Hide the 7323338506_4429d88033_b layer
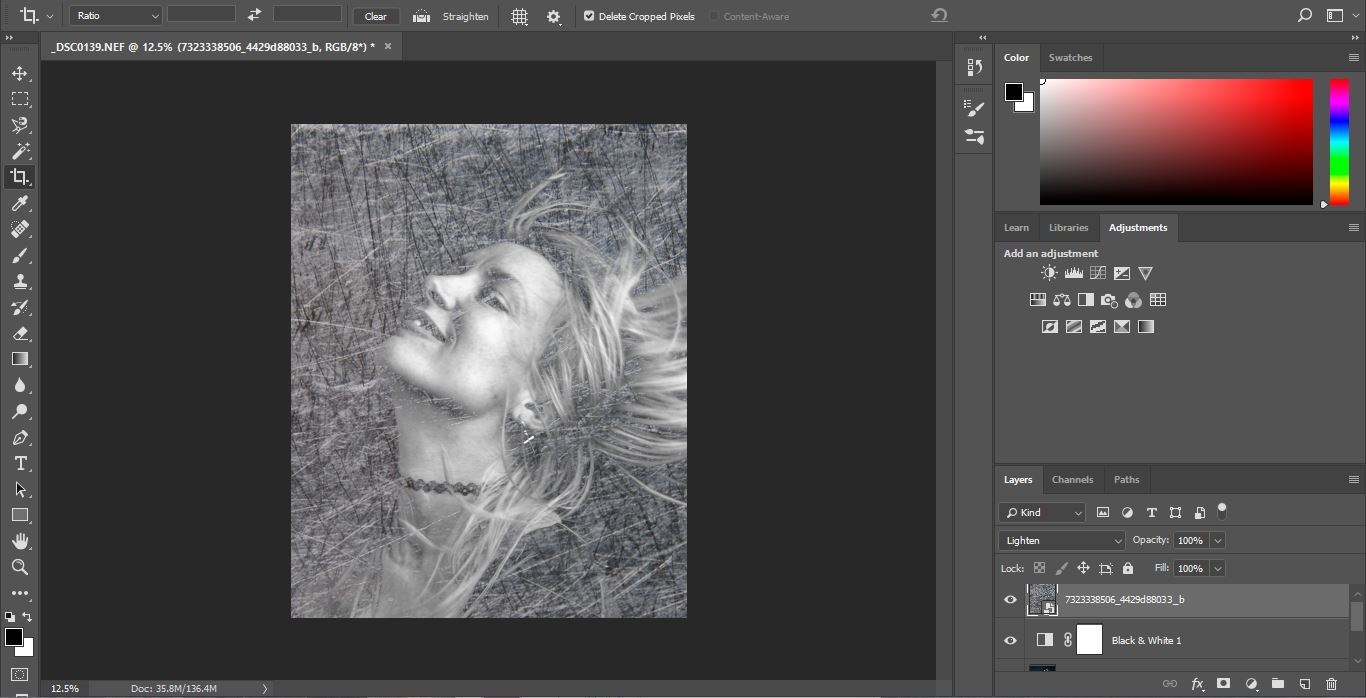The height and width of the screenshot is (698, 1366). click(1010, 600)
